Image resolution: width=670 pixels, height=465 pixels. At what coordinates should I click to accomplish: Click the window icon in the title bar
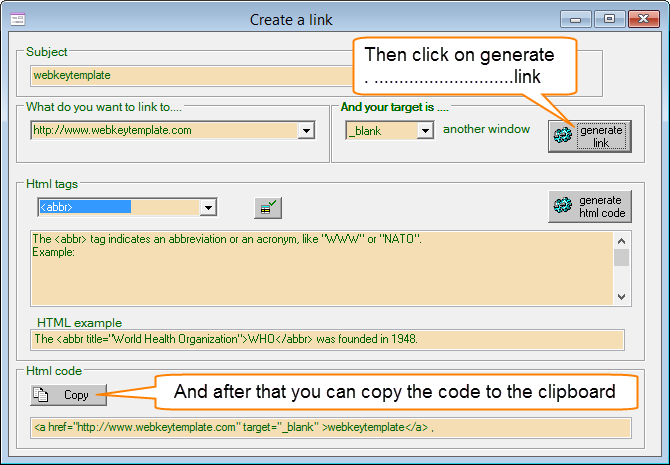(18, 19)
